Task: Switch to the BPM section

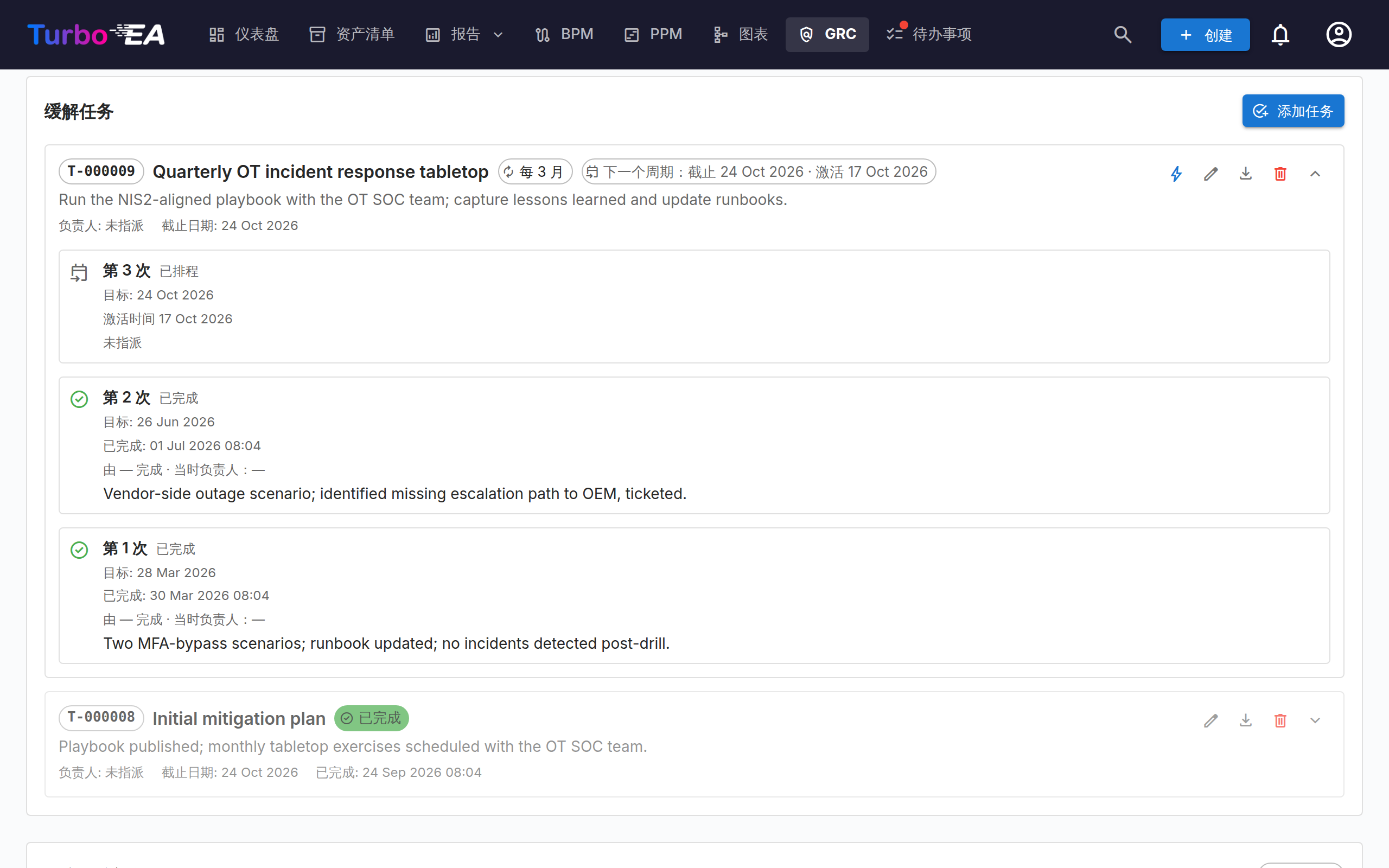Action: 564,34
